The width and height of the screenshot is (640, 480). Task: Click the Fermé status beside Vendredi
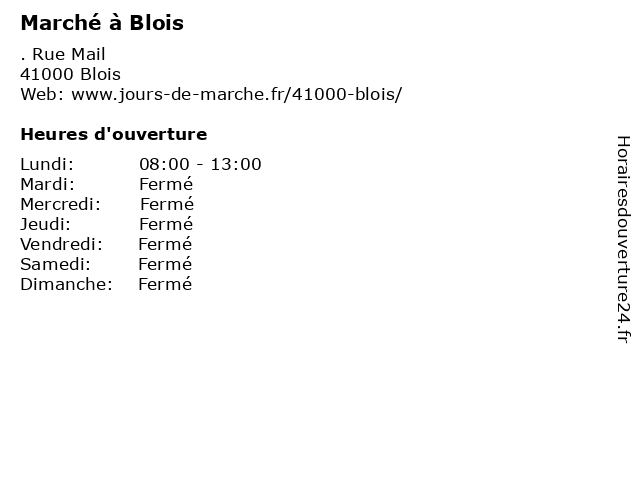165,244
